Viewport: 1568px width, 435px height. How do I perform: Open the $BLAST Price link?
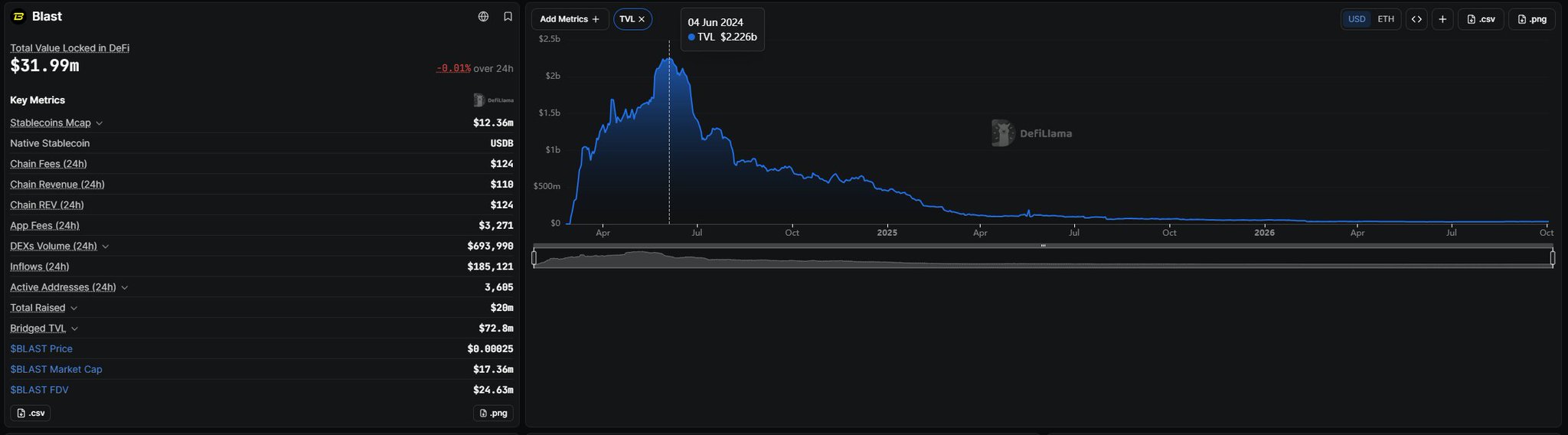[x=41, y=348]
